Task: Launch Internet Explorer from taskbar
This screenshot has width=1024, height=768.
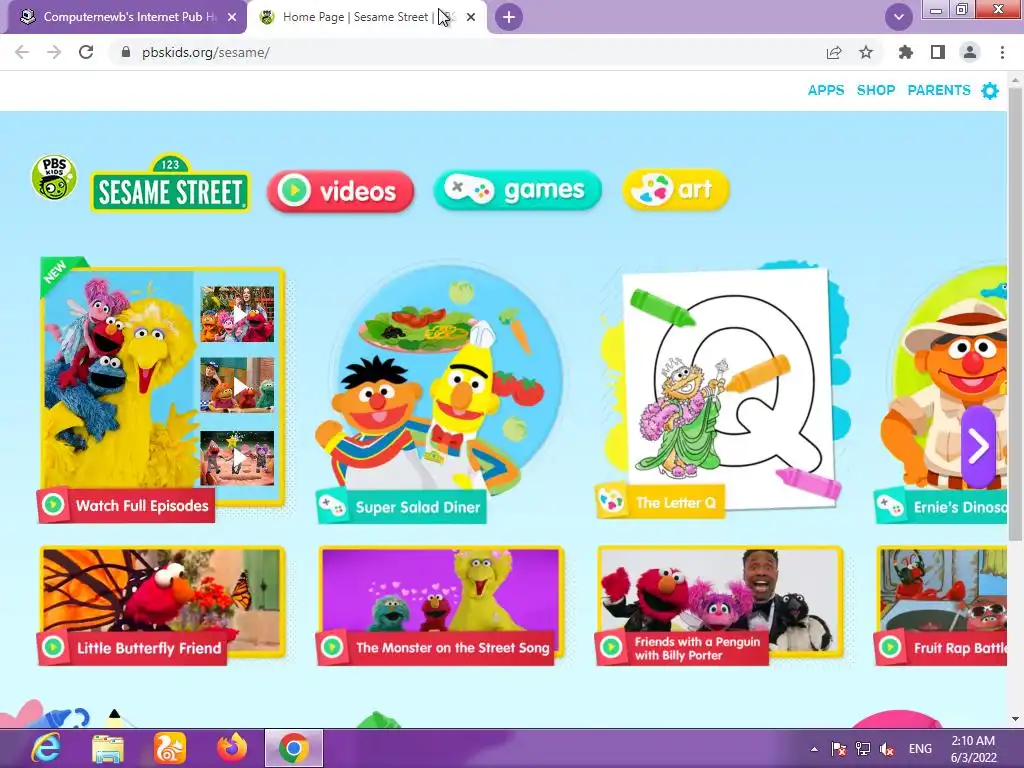Action: pyautogui.click(x=46, y=748)
